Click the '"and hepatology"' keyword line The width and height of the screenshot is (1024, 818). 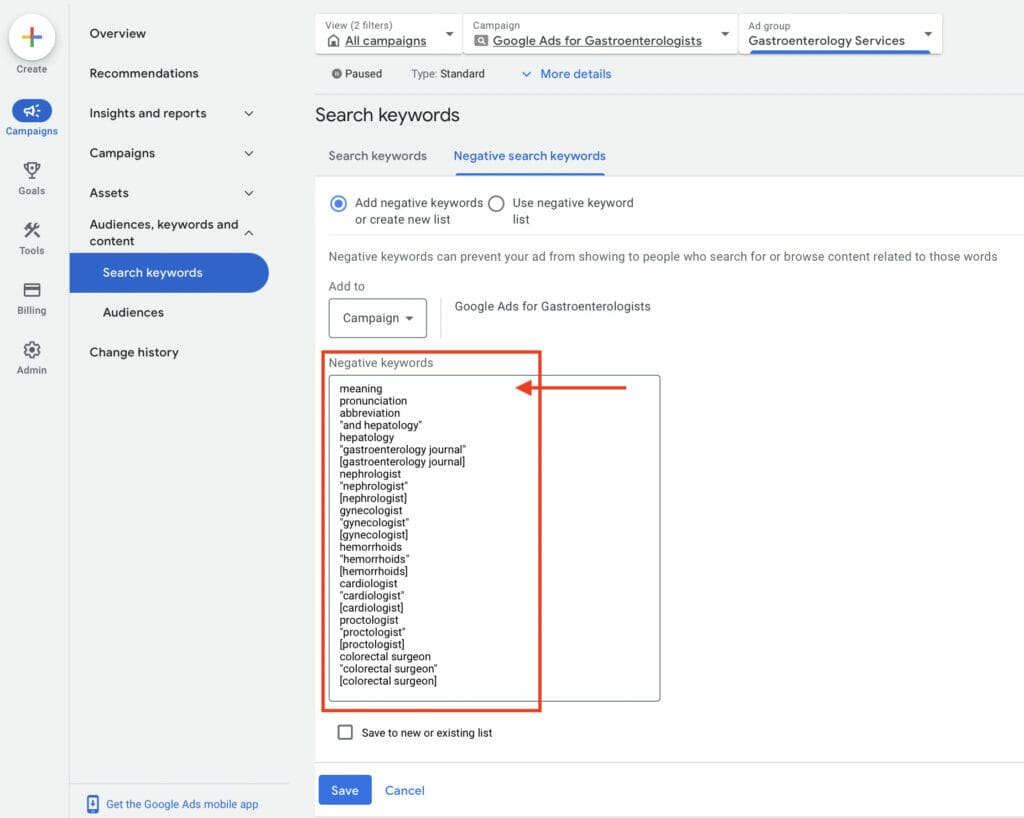click(380, 425)
